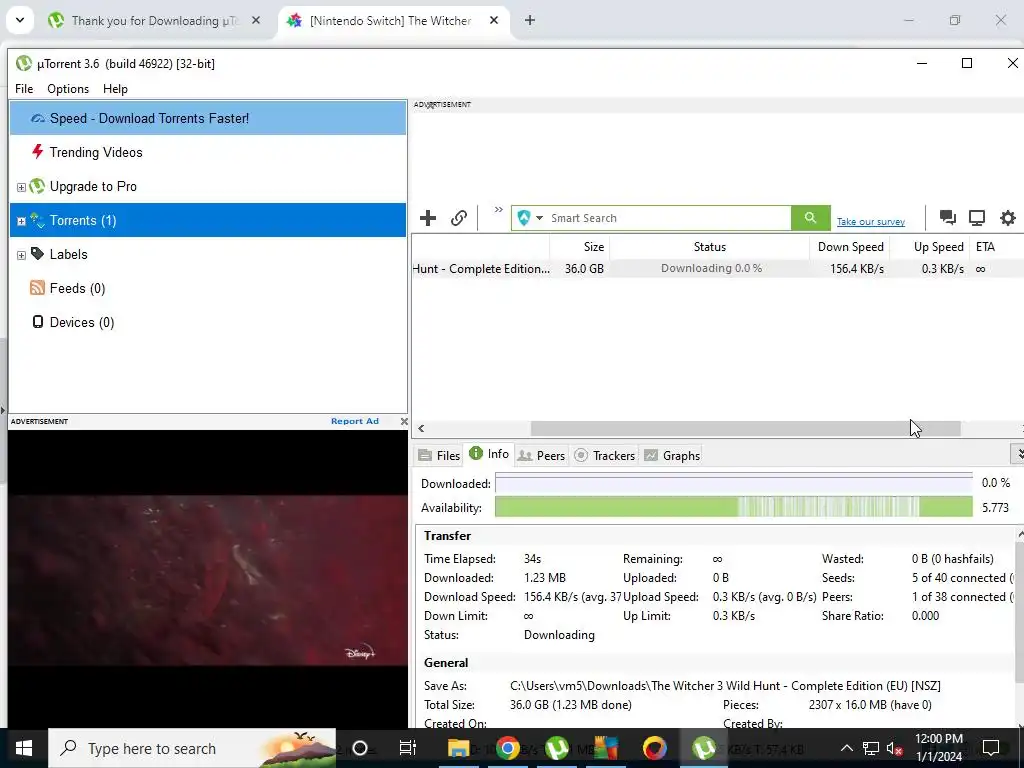Sort by Up Speed column header

[x=930, y=247]
